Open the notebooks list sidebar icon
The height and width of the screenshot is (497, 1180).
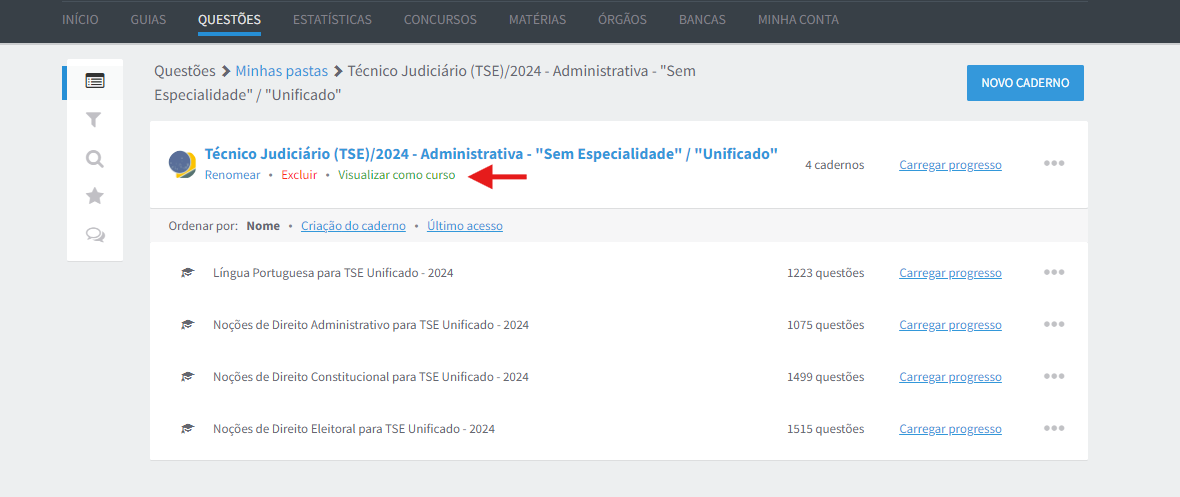click(95, 81)
